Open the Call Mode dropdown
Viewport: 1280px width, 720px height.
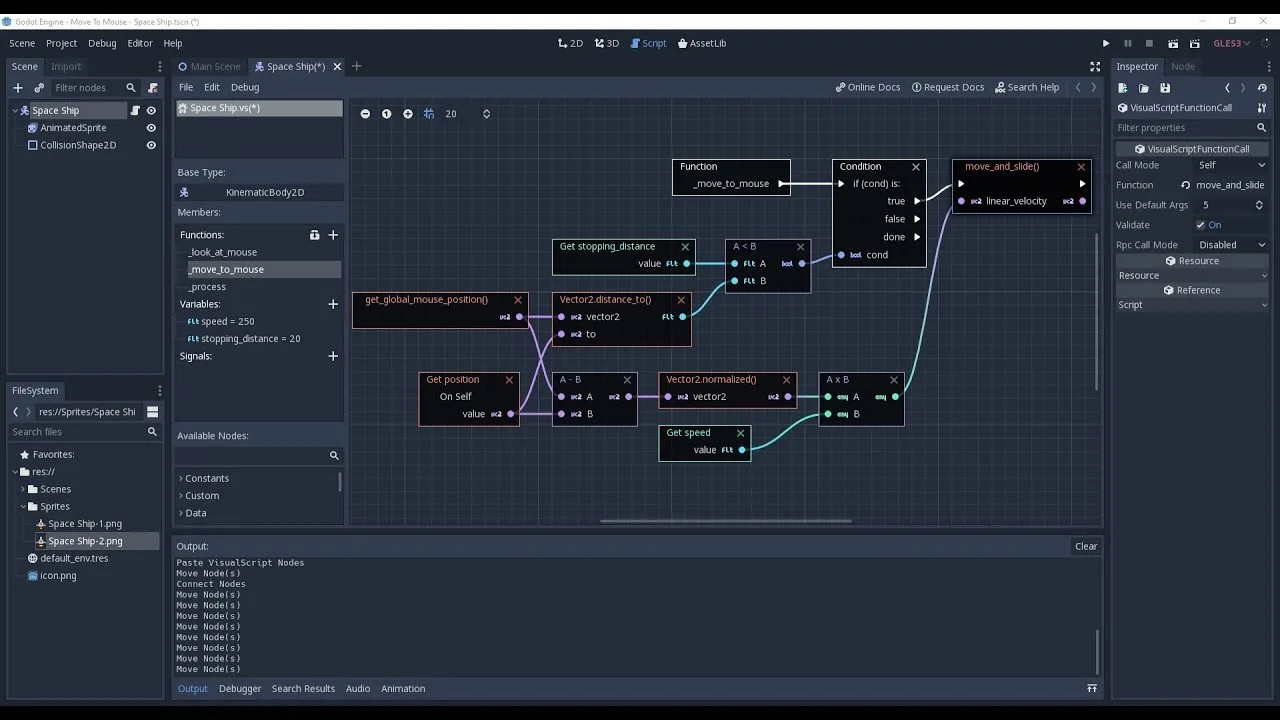click(1231, 165)
